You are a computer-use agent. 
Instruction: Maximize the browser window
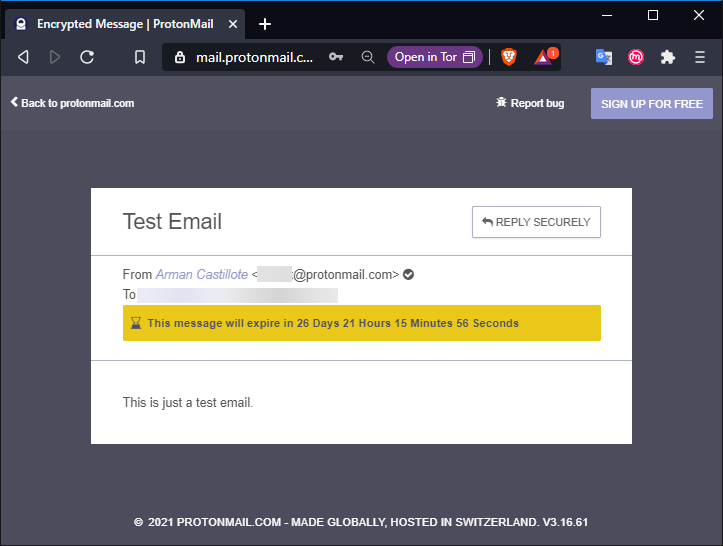point(652,15)
